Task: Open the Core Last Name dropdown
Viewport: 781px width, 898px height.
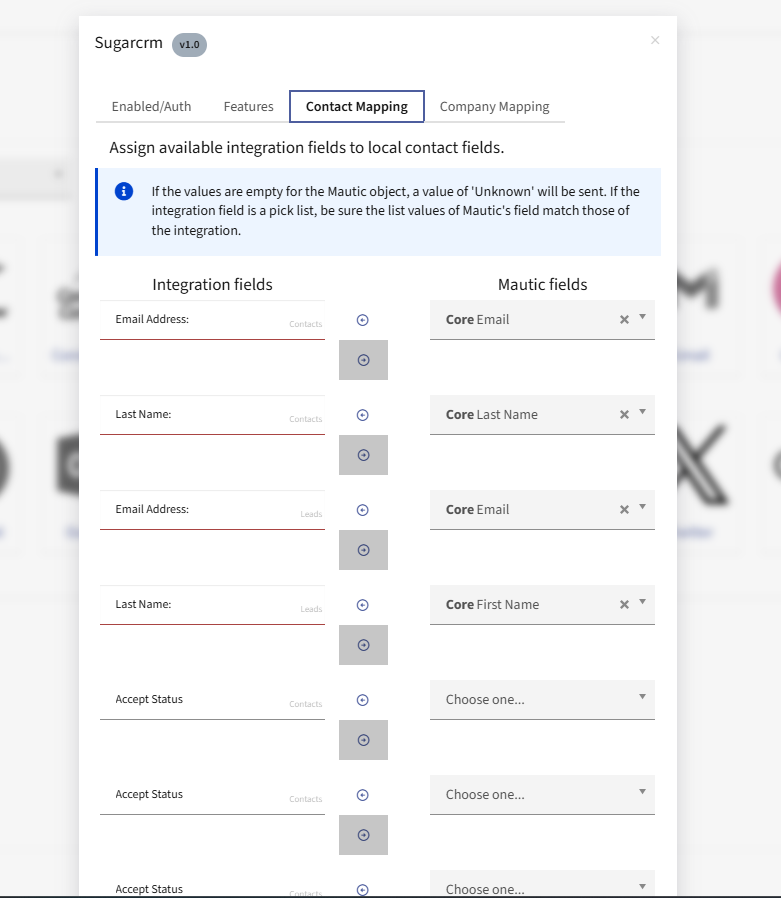Action: coord(542,415)
